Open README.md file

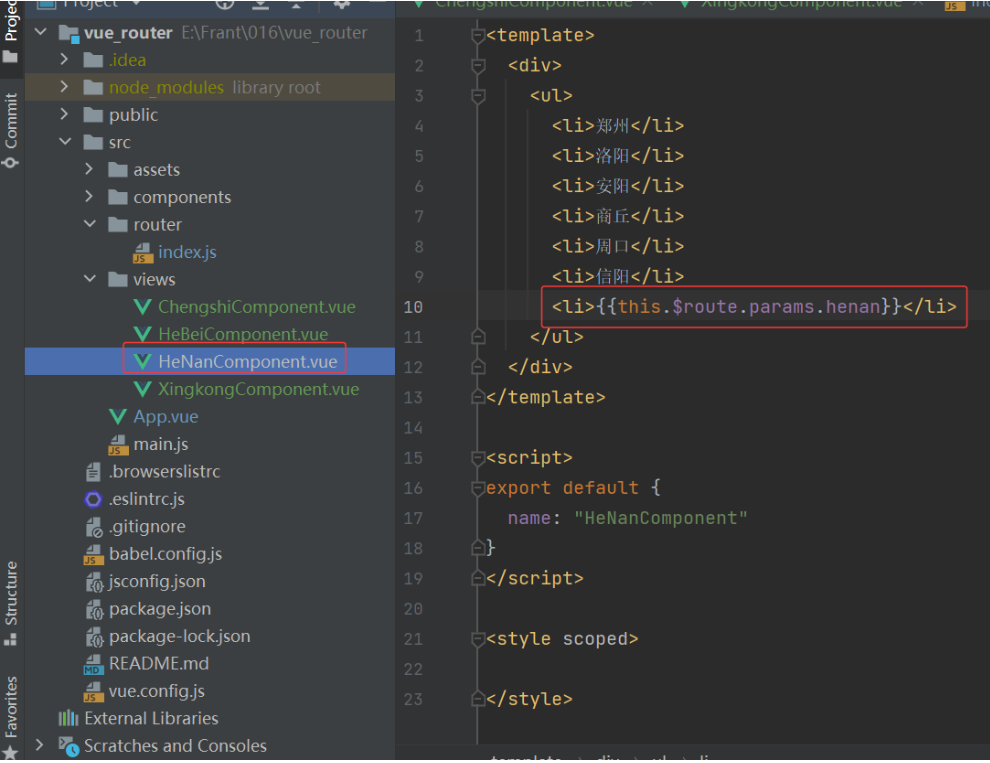coord(158,663)
